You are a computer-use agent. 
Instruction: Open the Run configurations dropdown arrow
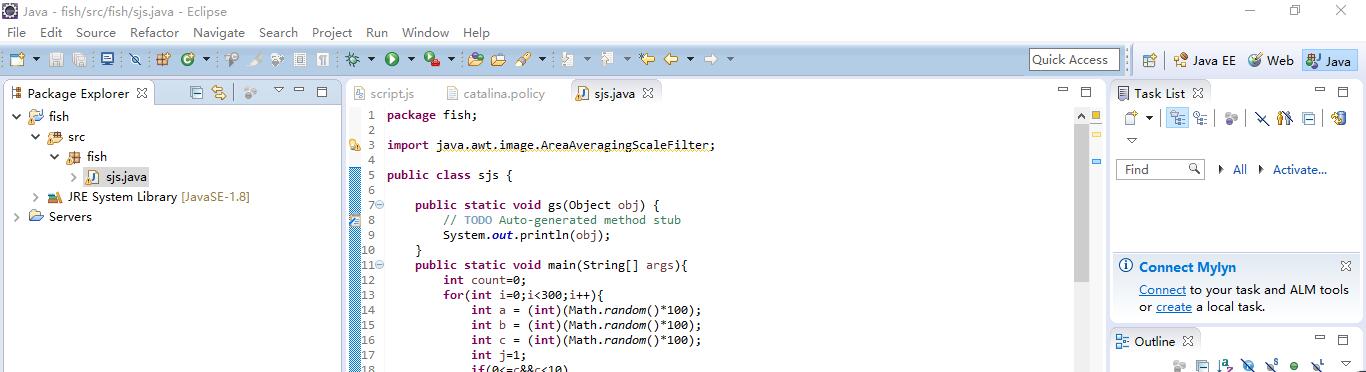coord(411,60)
